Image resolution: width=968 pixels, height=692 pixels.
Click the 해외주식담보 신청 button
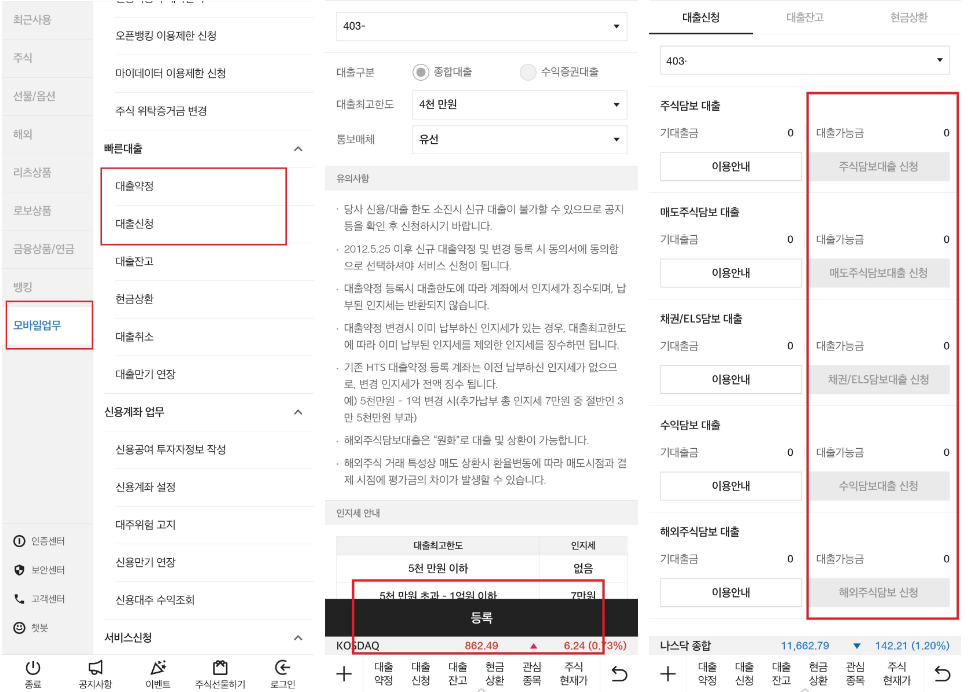878,593
